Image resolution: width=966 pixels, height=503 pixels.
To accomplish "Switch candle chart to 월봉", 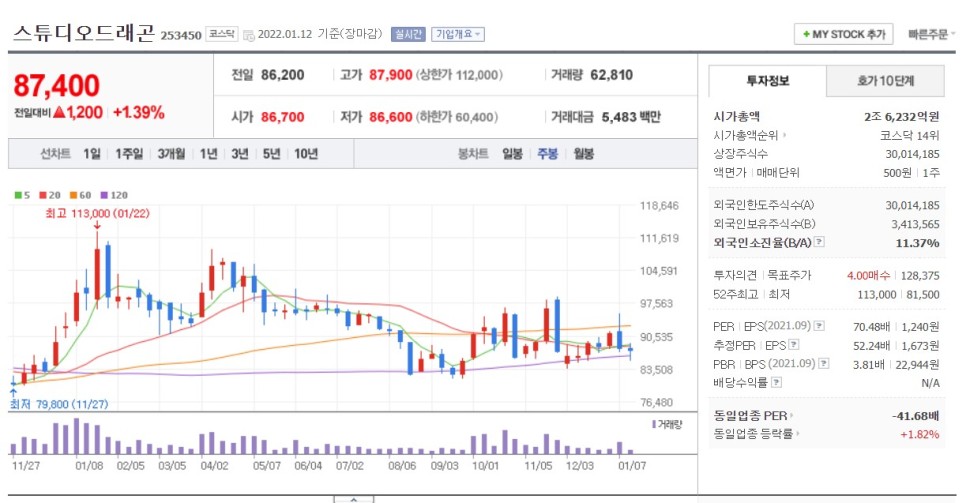I will pyautogui.click(x=583, y=153).
